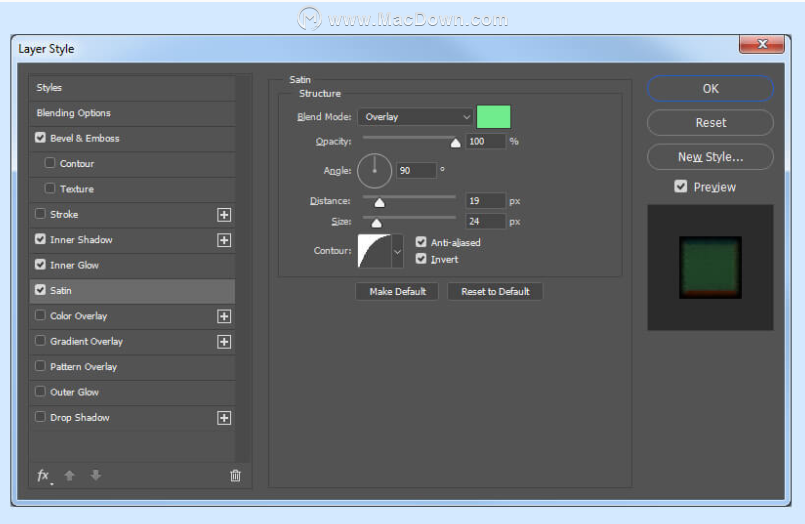Select the Inner Glow effect label
805x524 pixels.
coord(74,265)
